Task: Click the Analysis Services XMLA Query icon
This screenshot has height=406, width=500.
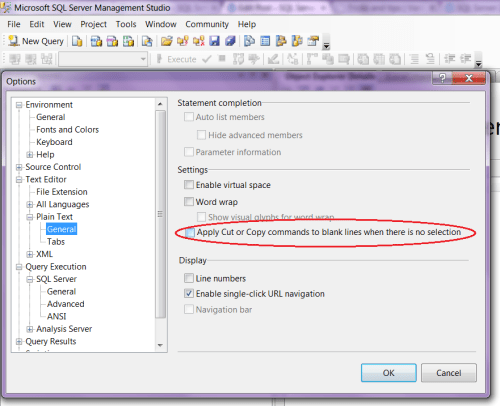Action: pyautogui.click(x=128, y=41)
